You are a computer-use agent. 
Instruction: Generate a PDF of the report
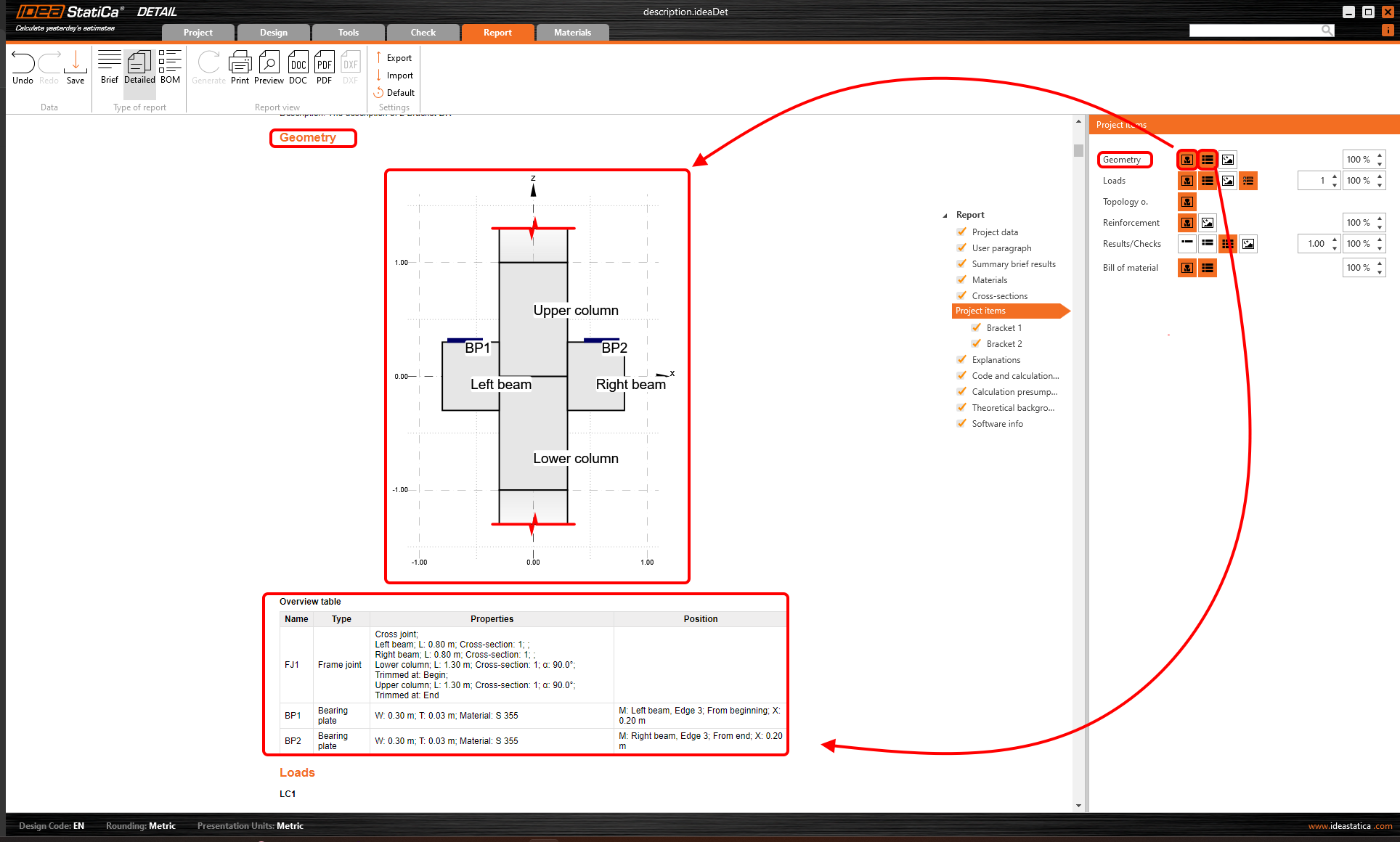pyautogui.click(x=324, y=68)
